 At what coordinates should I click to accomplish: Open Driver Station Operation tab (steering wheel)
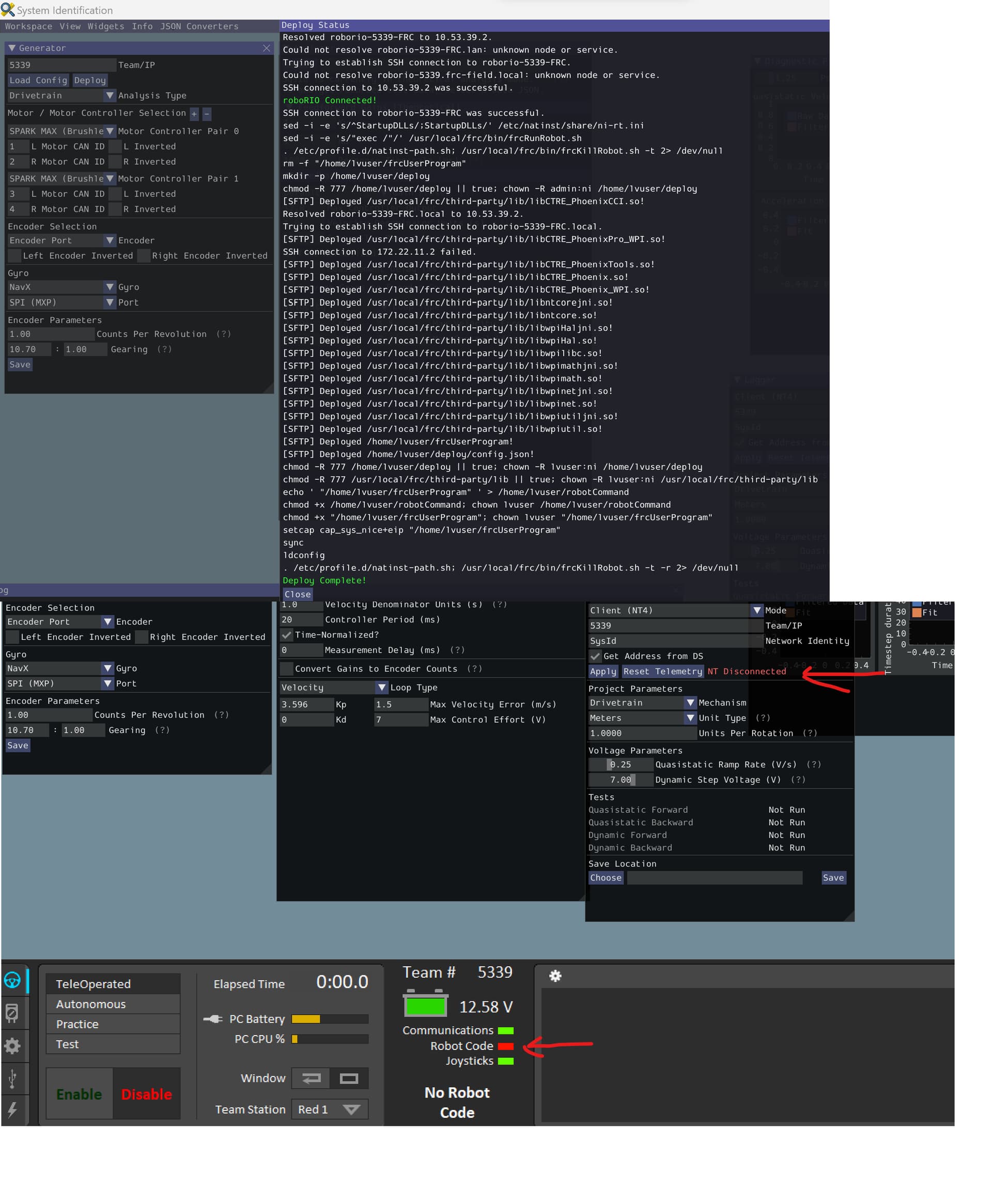click(x=12, y=981)
